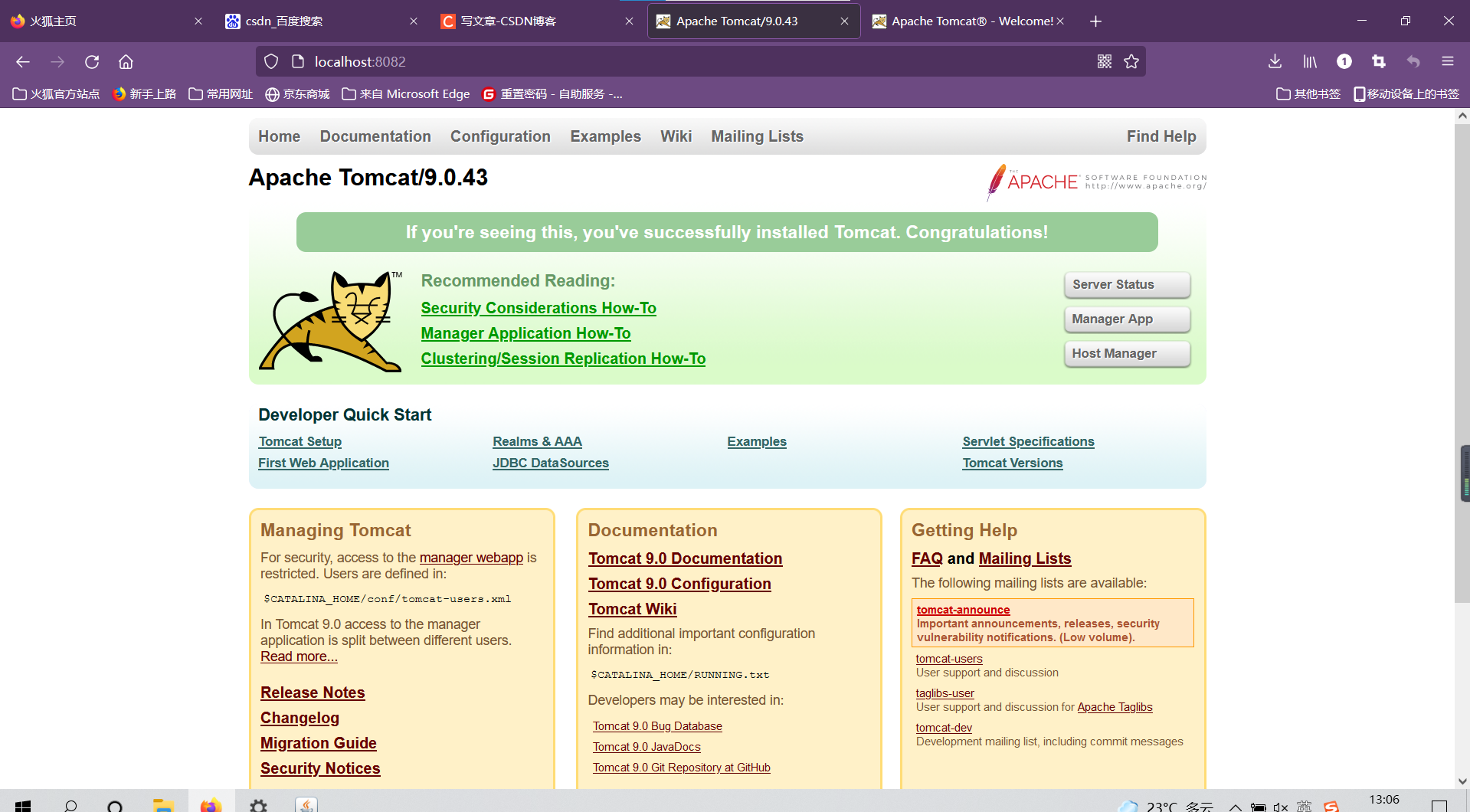Open Windows Start menu

coord(23,806)
